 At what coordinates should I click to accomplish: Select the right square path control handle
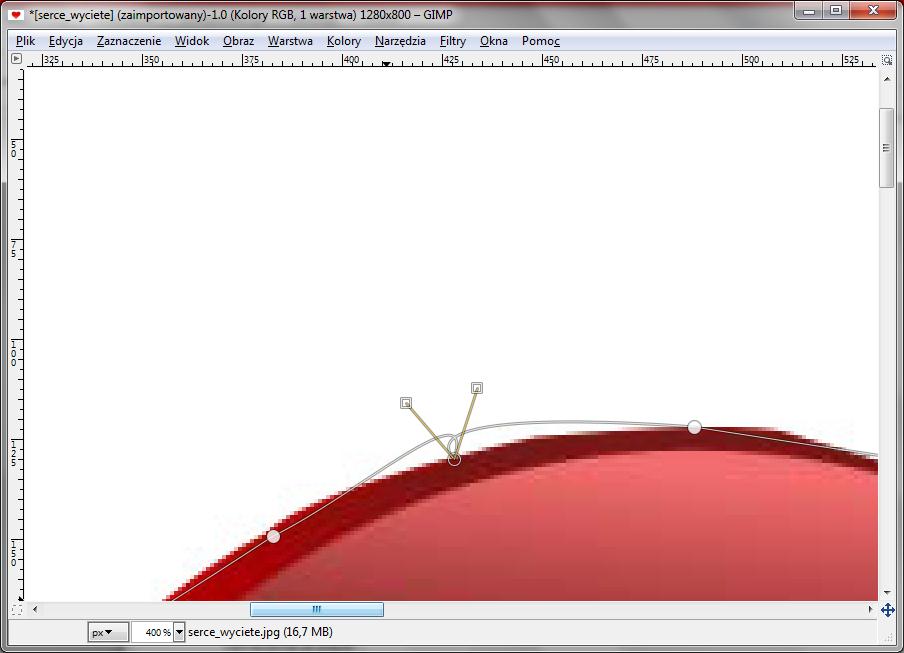coord(476,388)
